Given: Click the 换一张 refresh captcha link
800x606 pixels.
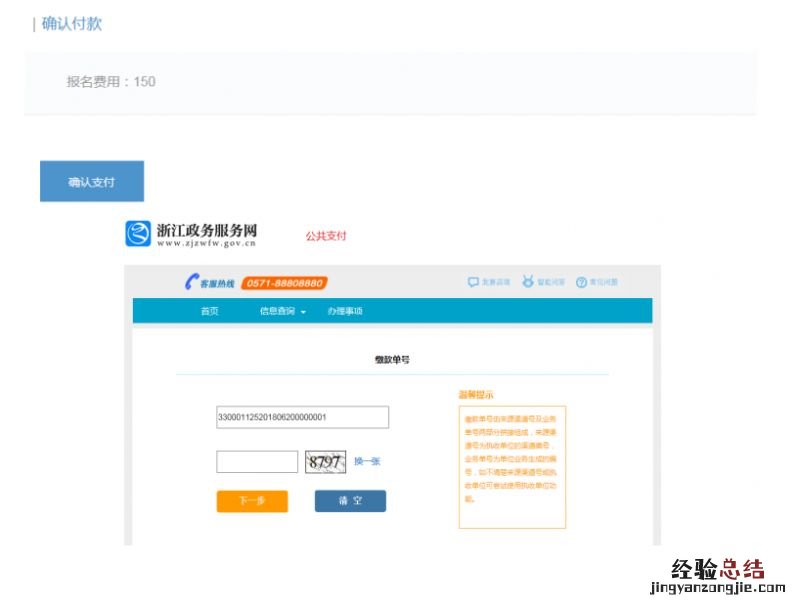Looking at the screenshot, I should click(367, 461).
